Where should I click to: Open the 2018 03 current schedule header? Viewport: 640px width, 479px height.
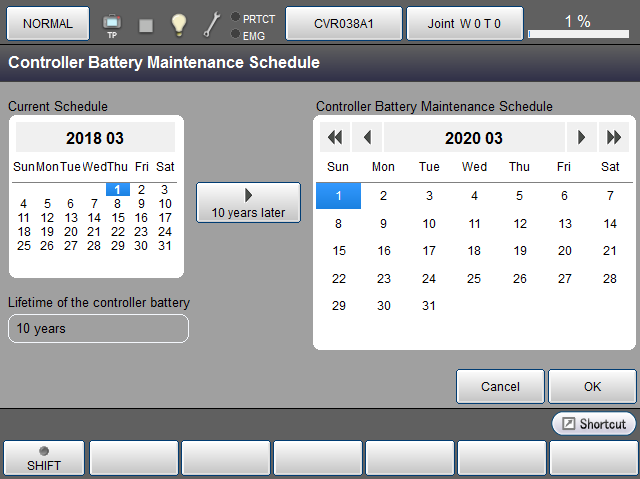click(95, 138)
